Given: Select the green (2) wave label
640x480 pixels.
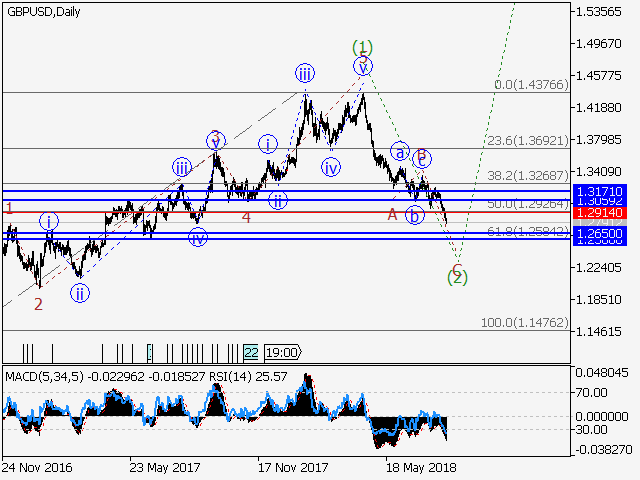Looking at the screenshot, I should click(458, 278).
